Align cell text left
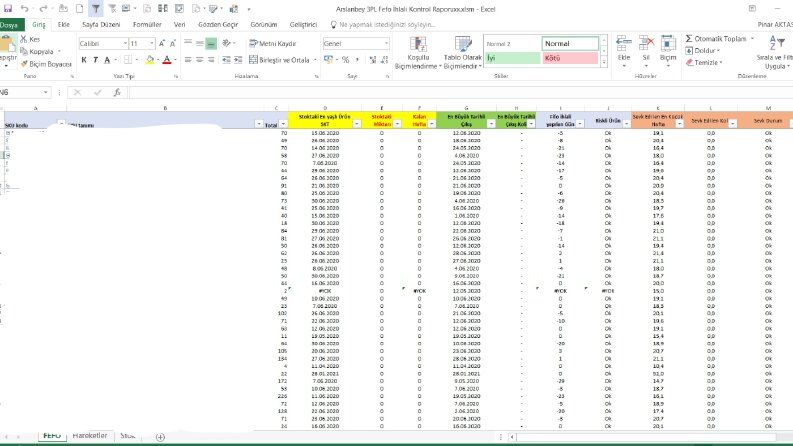The width and height of the screenshot is (793, 446). (188, 60)
